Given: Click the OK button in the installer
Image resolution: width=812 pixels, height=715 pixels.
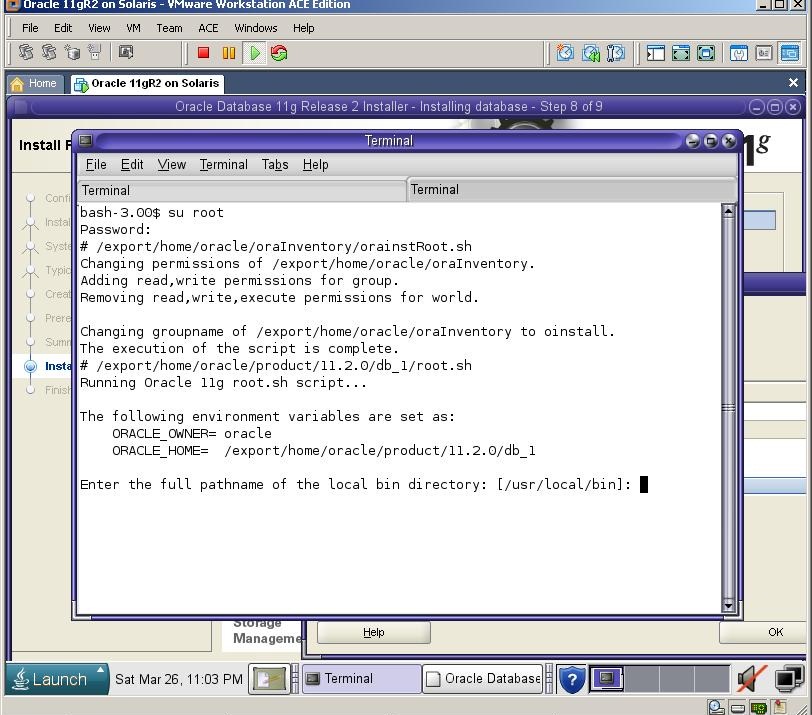Looking at the screenshot, I should pyautogui.click(x=775, y=632).
